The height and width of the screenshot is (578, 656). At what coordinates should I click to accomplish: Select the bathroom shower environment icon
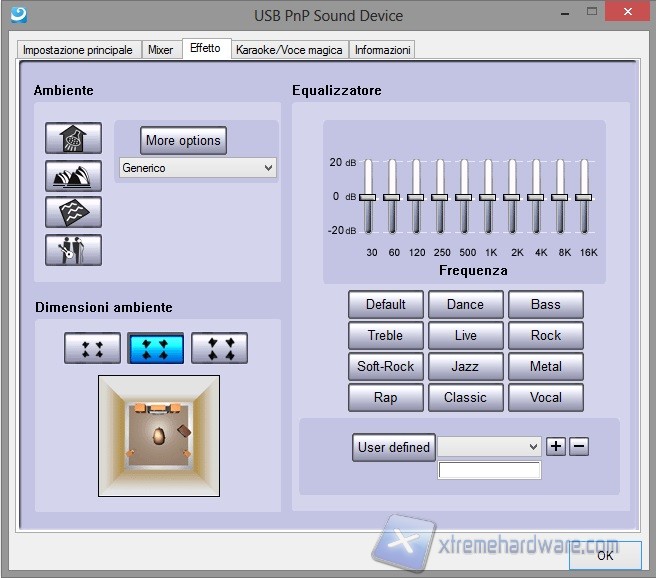[x=73, y=139]
